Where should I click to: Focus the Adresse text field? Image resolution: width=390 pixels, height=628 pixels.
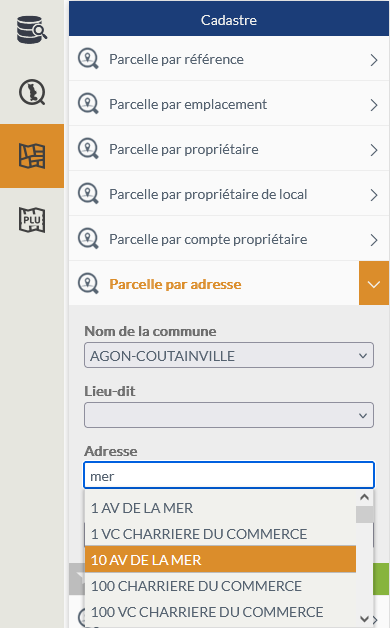tap(229, 476)
